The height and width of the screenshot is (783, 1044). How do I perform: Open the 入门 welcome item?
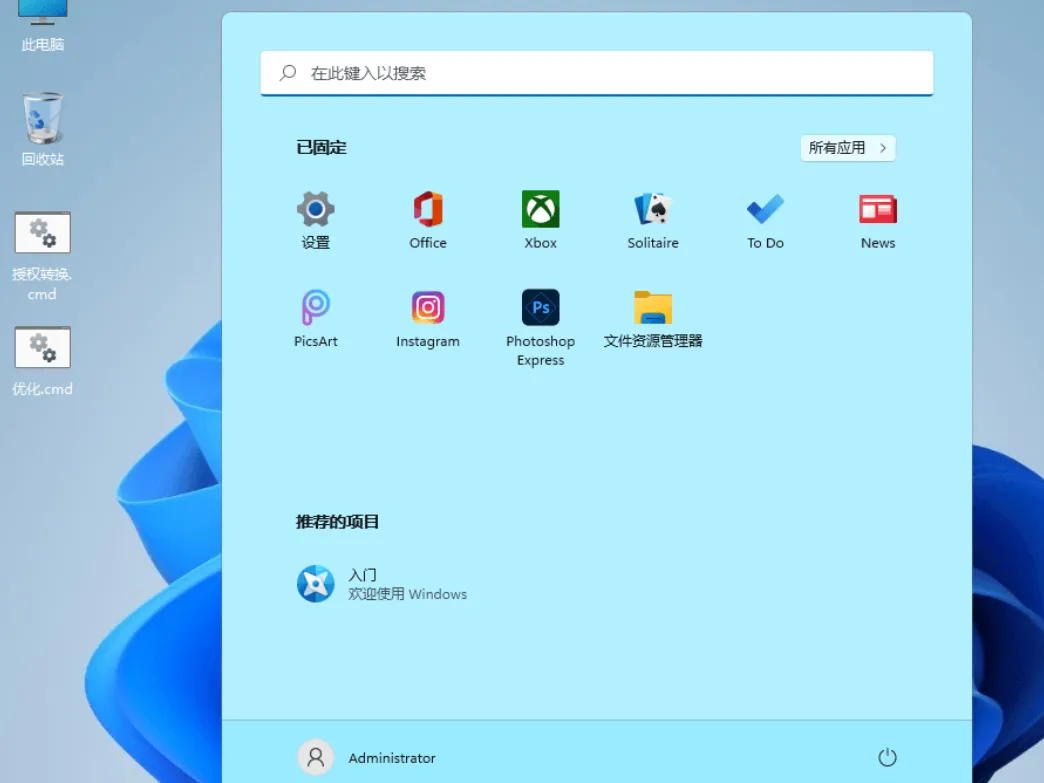click(x=381, y=583)
